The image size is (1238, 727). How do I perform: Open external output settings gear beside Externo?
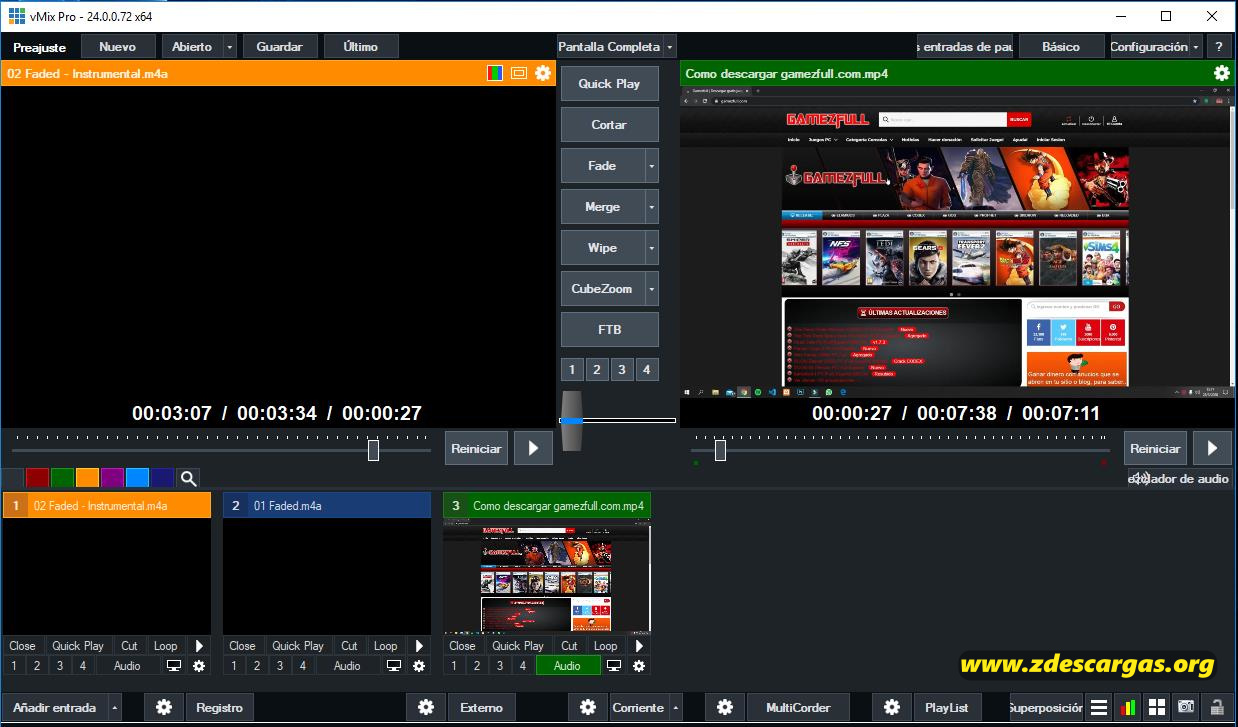pyautogui.click(x=426, y=707)
